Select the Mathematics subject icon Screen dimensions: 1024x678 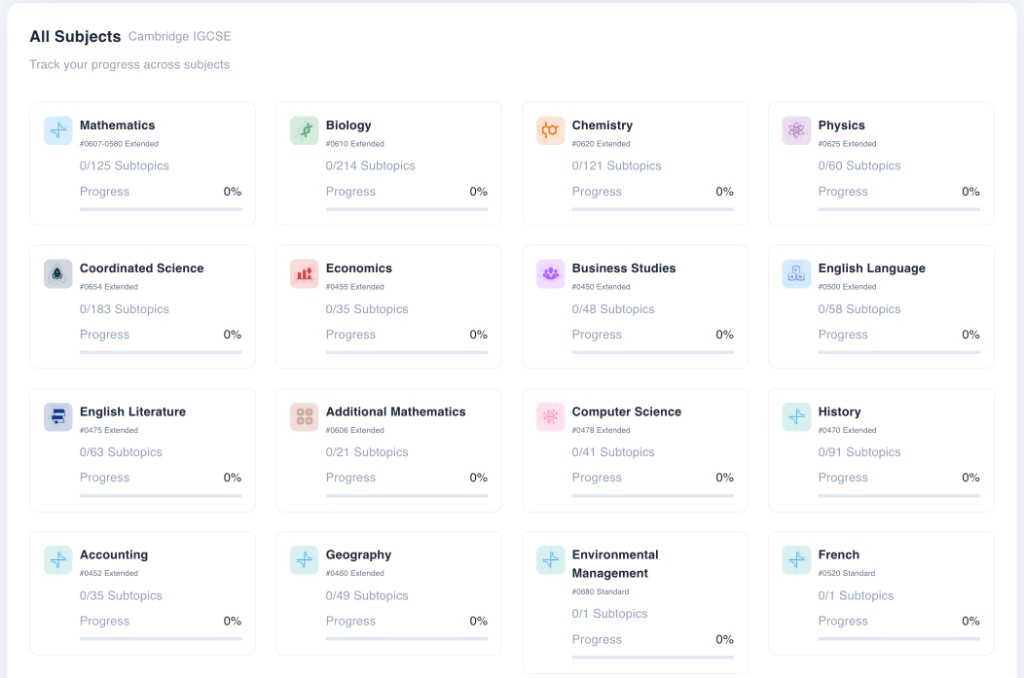click(57, 130)
